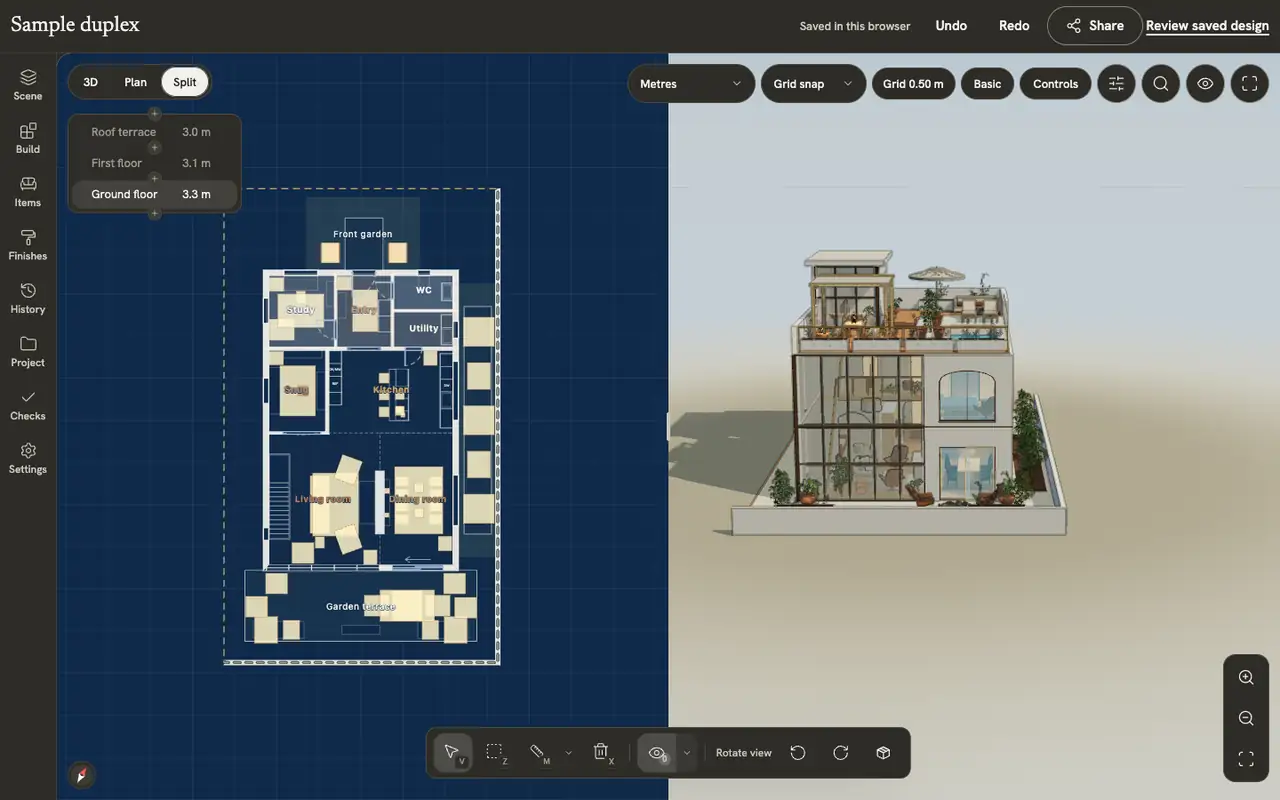This screenshot has width=1280, height=800.
Task: Toggle the hidden-items eye in bottom toolbar
Action: click(657, 753)
